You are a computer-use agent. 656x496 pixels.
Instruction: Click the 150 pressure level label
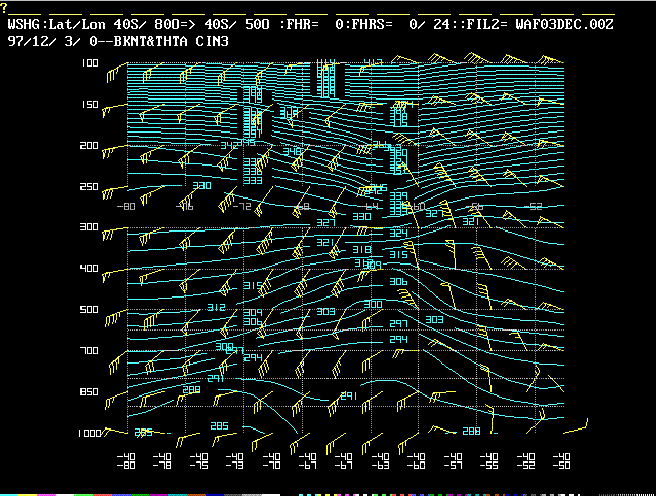[x=90, y=105]
